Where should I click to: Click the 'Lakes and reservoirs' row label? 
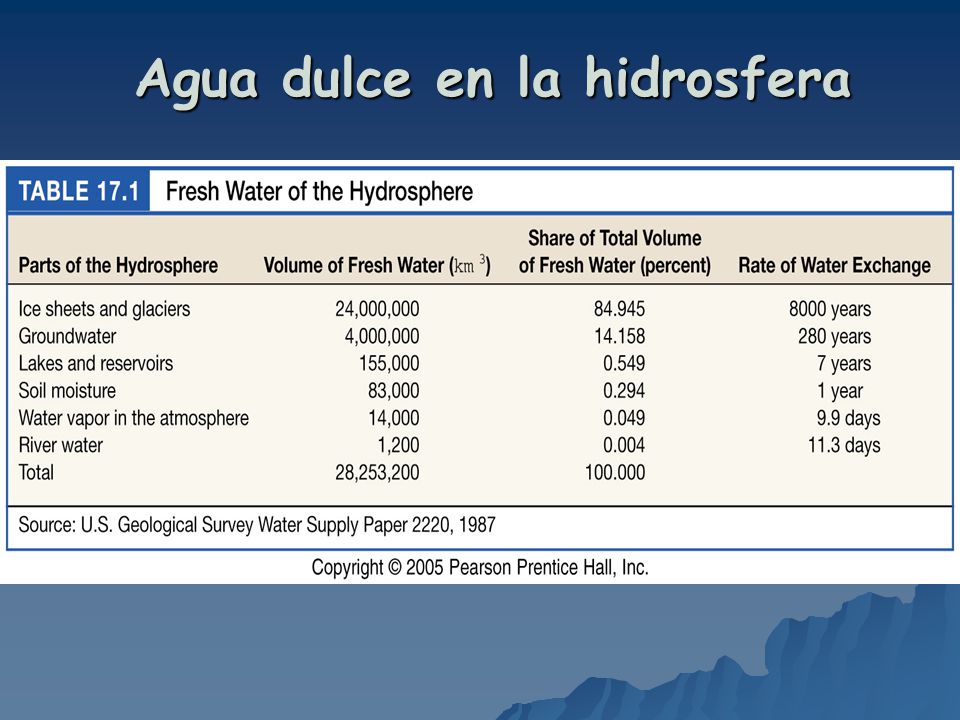tap(96, 363)
